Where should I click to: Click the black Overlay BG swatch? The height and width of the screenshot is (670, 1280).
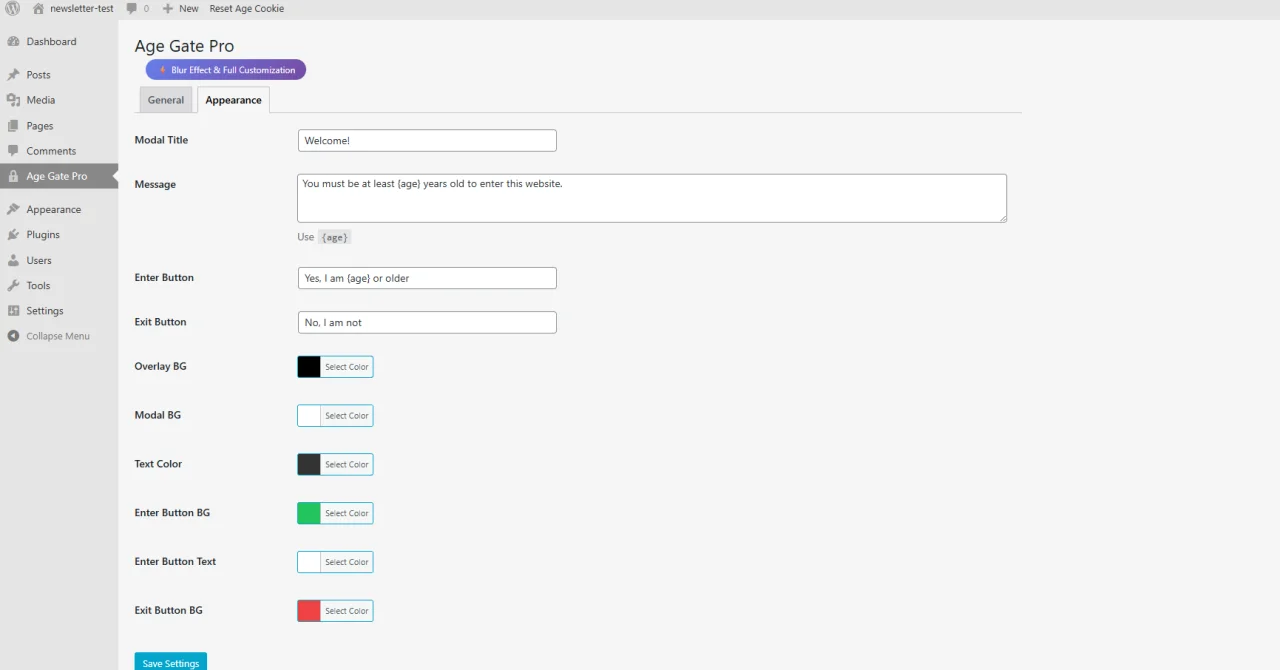(x=309, y=367)
